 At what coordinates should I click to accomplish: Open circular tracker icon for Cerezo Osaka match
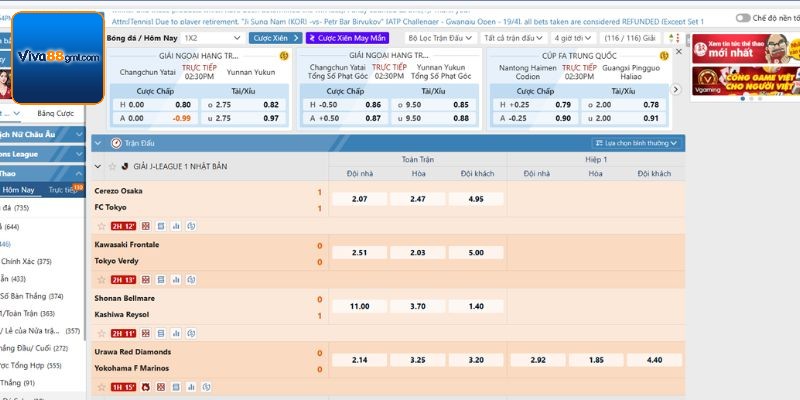tap(191, 226)
